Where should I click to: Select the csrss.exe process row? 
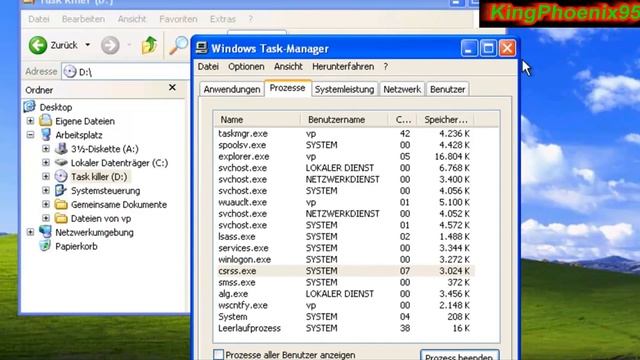point(344,271)
